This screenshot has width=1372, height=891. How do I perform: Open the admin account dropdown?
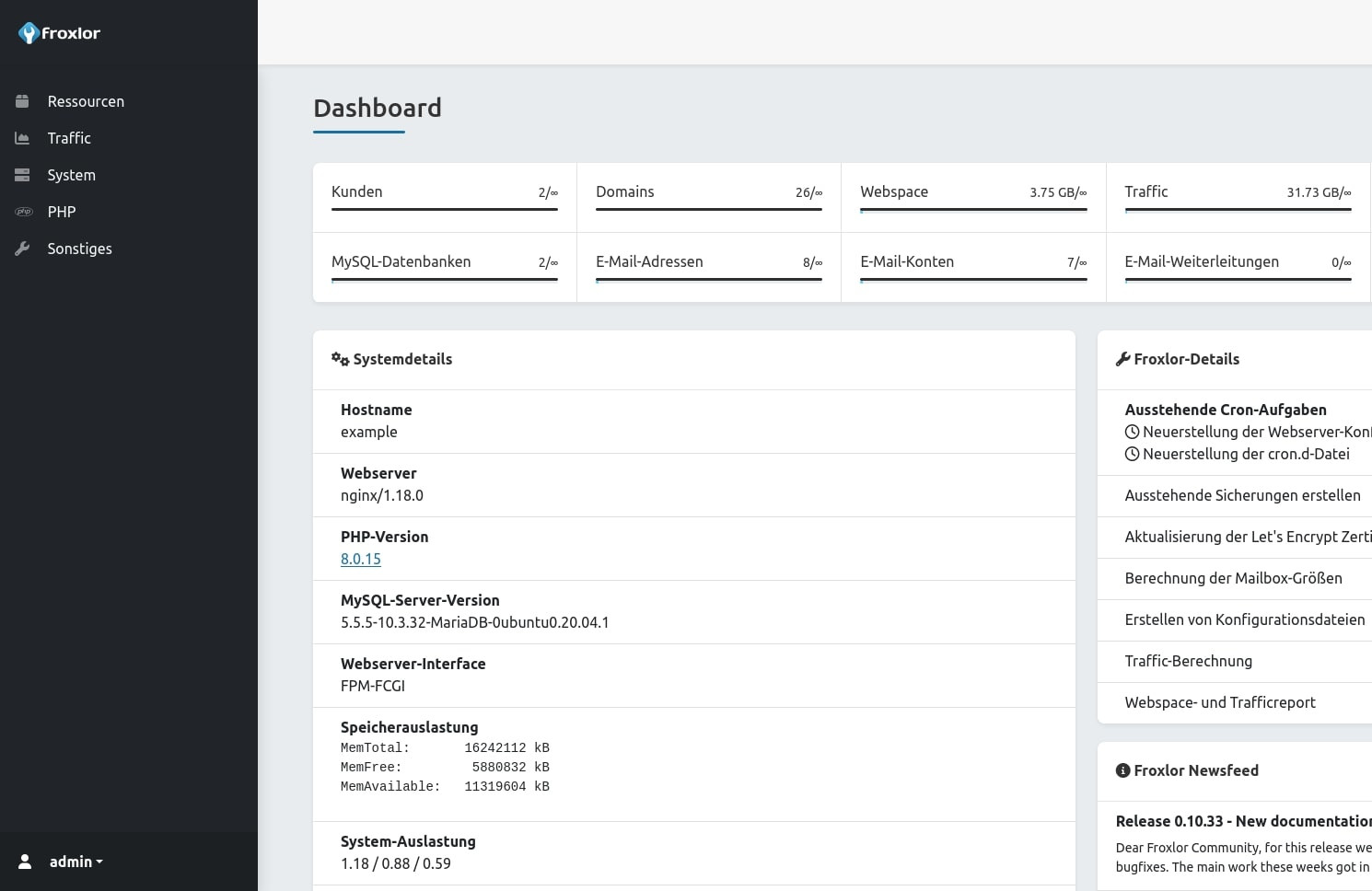76,862
